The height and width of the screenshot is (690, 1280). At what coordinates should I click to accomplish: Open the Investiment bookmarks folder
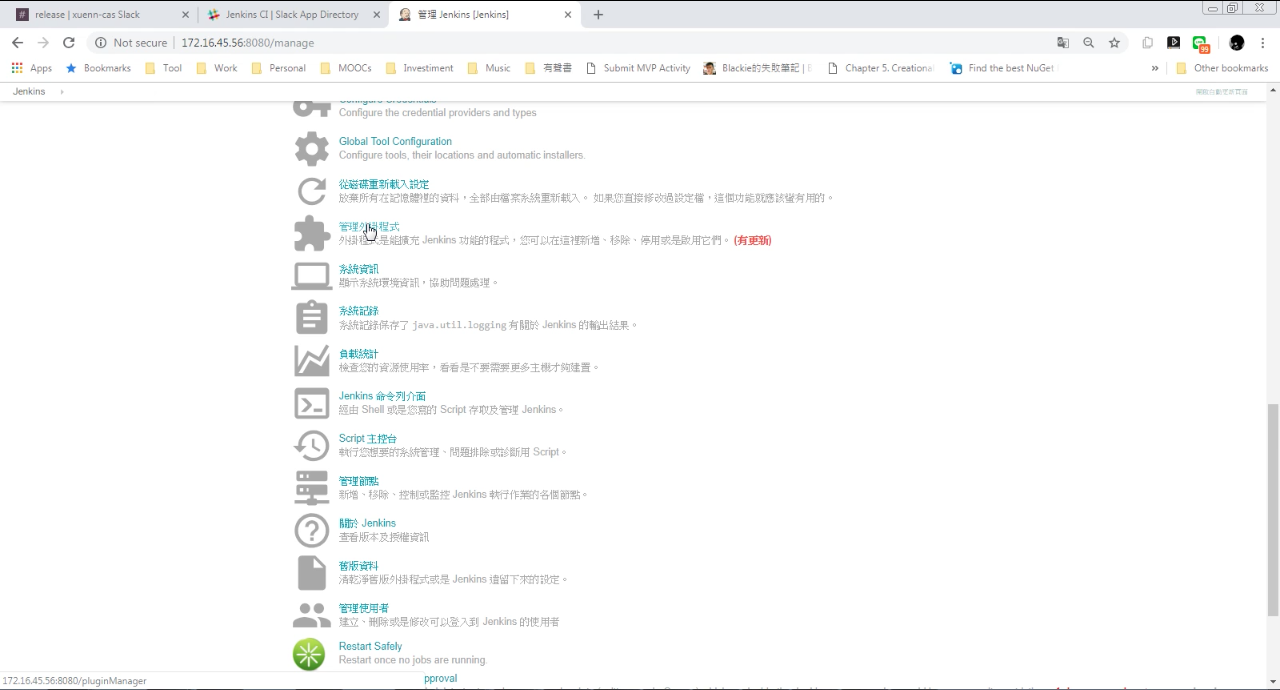click(x=420, y=68)
